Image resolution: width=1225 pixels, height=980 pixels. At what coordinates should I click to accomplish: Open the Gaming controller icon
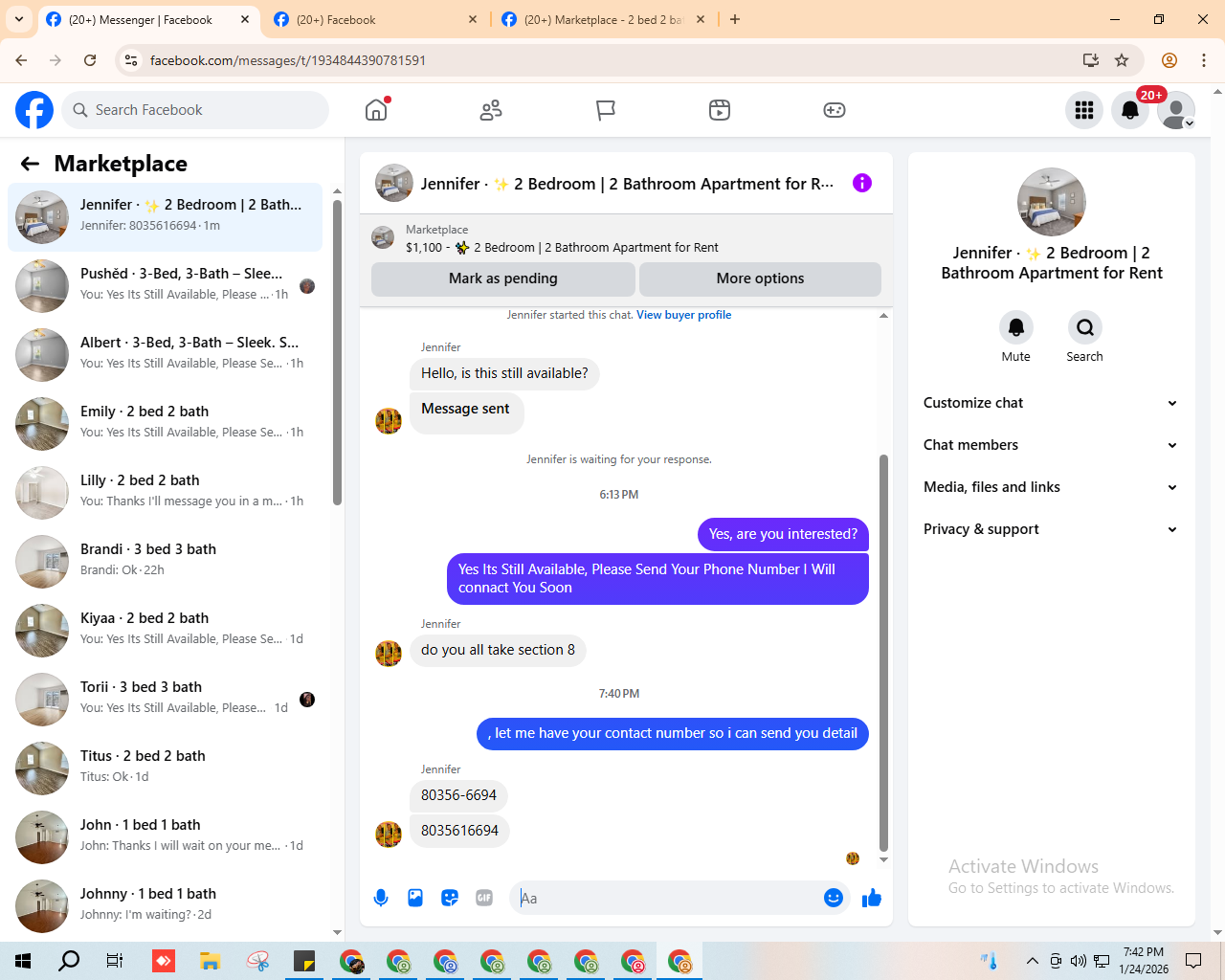click(835, 110)
